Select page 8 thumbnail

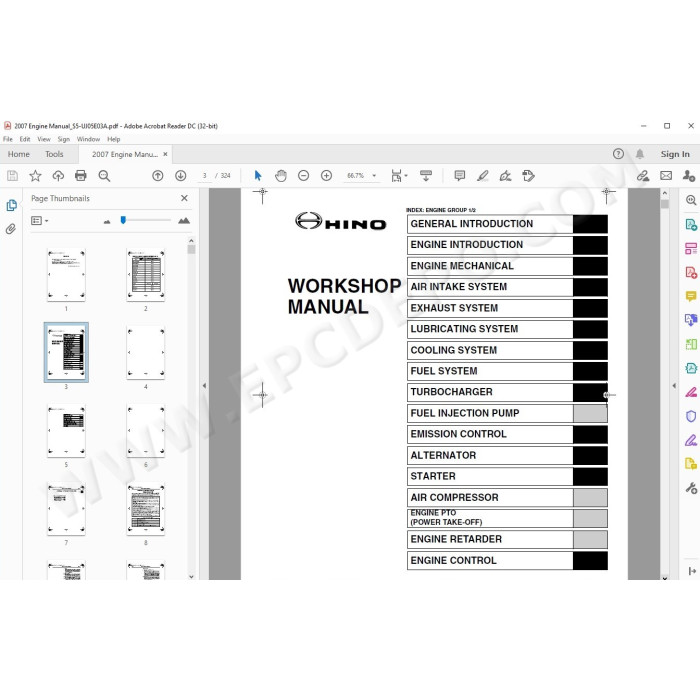click(146, 509)
